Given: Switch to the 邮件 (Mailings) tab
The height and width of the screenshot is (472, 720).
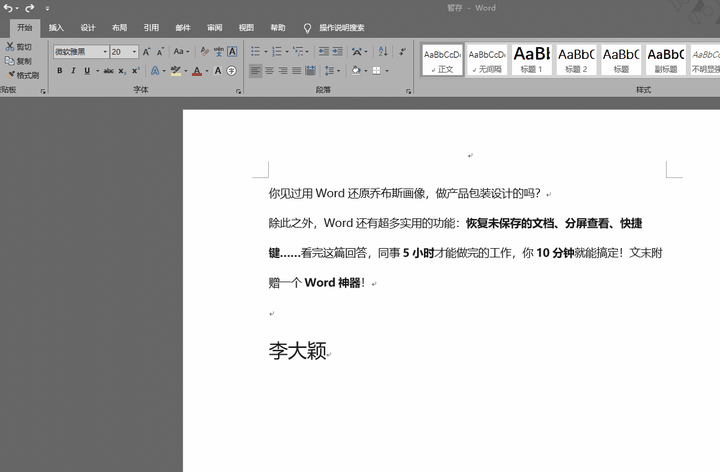Looking at the screenshot, I should click(183, 28).
